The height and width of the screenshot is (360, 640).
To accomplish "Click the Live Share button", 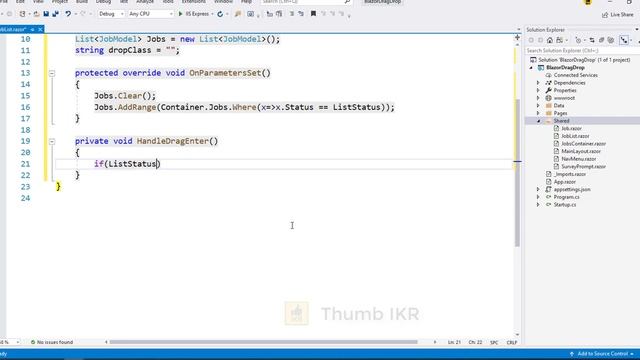I will (x=618, y=15).
